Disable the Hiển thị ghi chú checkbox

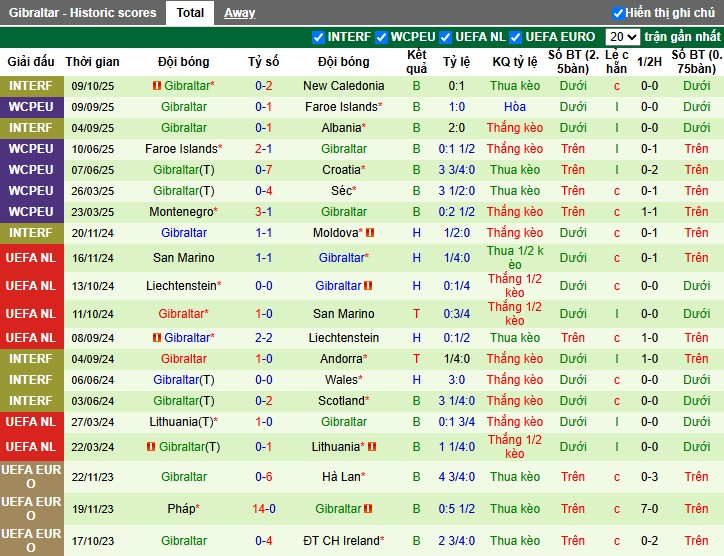coord(618,13)
